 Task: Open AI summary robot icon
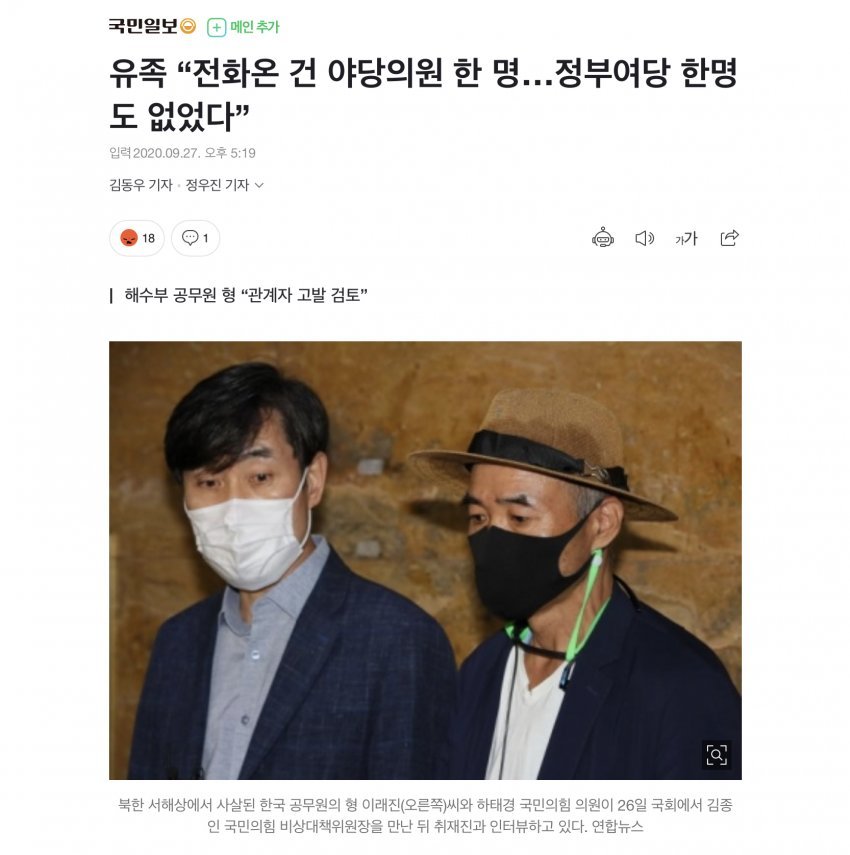point(603,238)
